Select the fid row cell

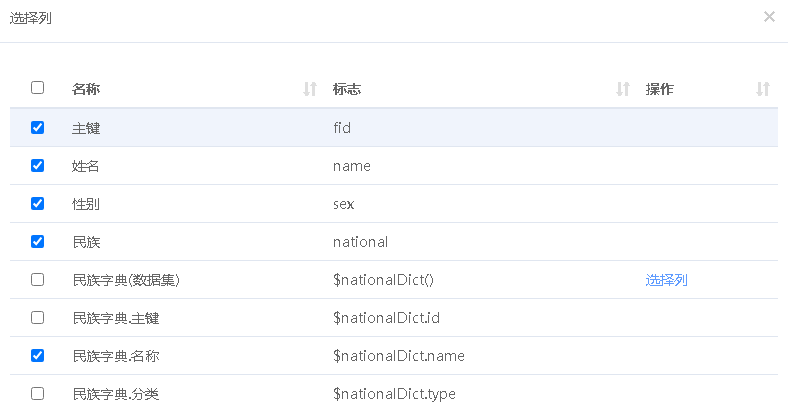(x=342, y=128)
